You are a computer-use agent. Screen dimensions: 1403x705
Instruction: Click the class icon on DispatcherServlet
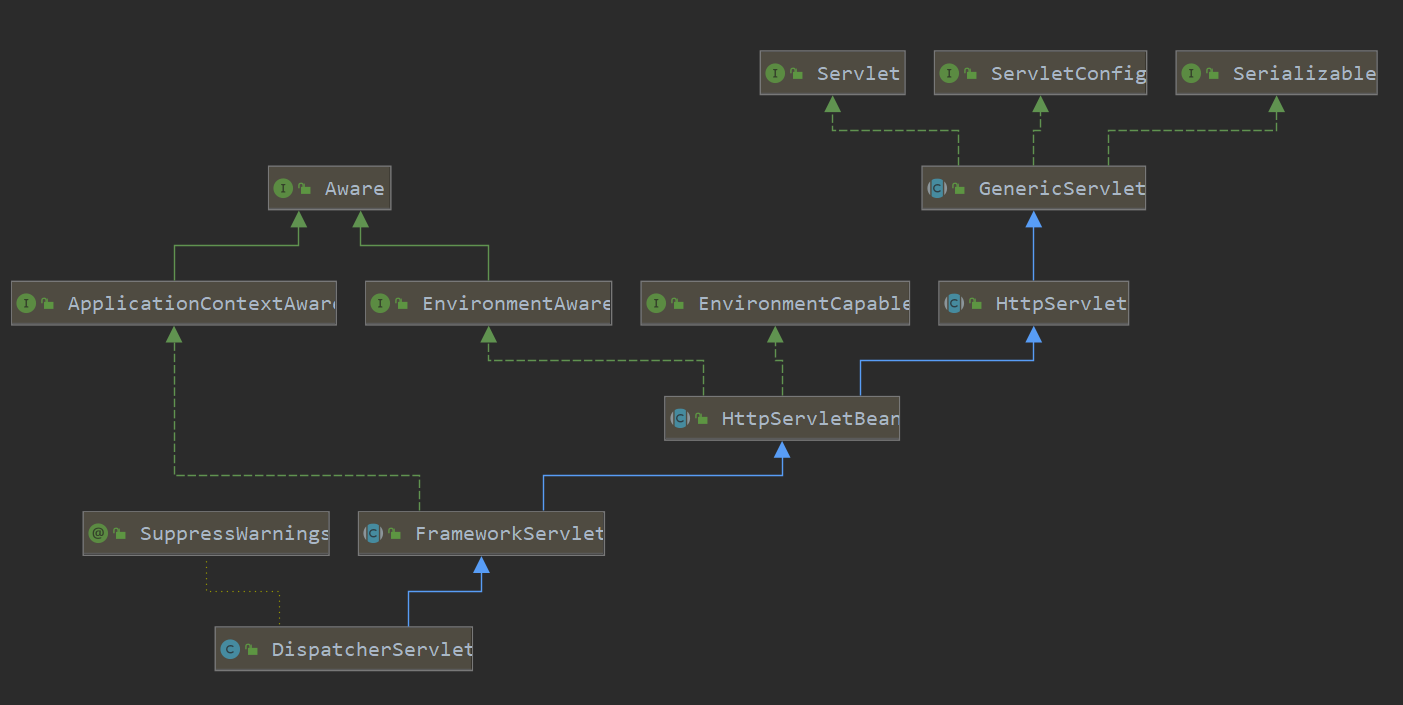click(230, 649)
